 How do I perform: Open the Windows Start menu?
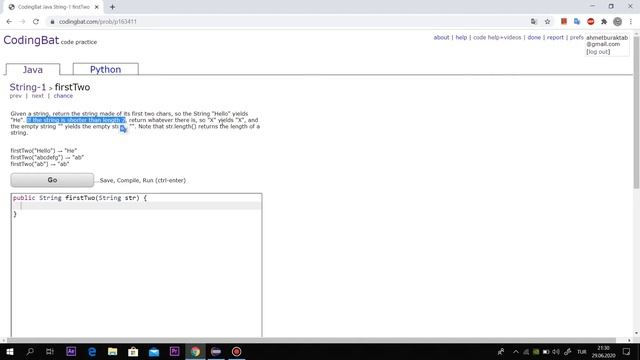(10, 351)
